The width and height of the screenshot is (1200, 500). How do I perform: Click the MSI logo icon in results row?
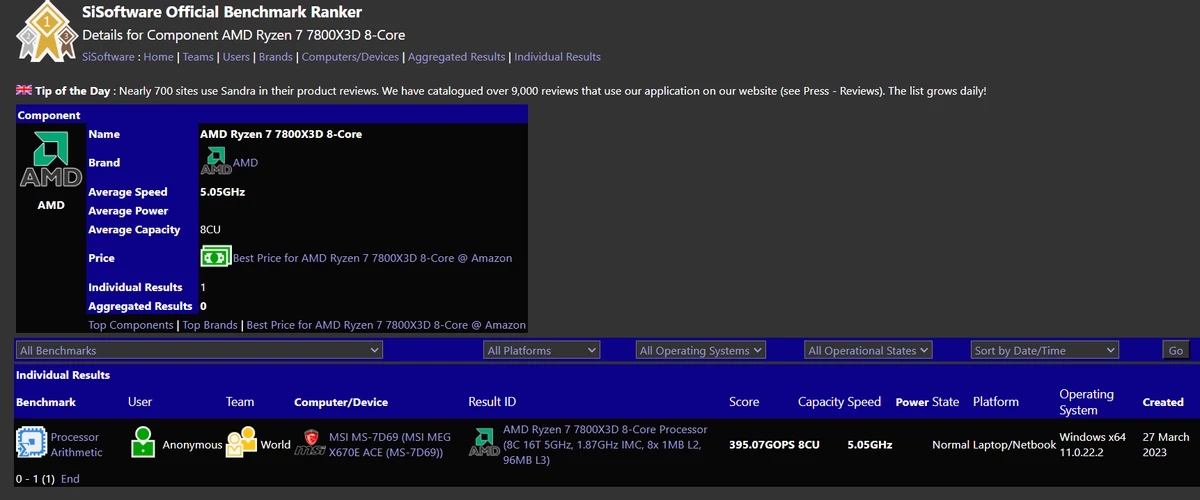310,444
